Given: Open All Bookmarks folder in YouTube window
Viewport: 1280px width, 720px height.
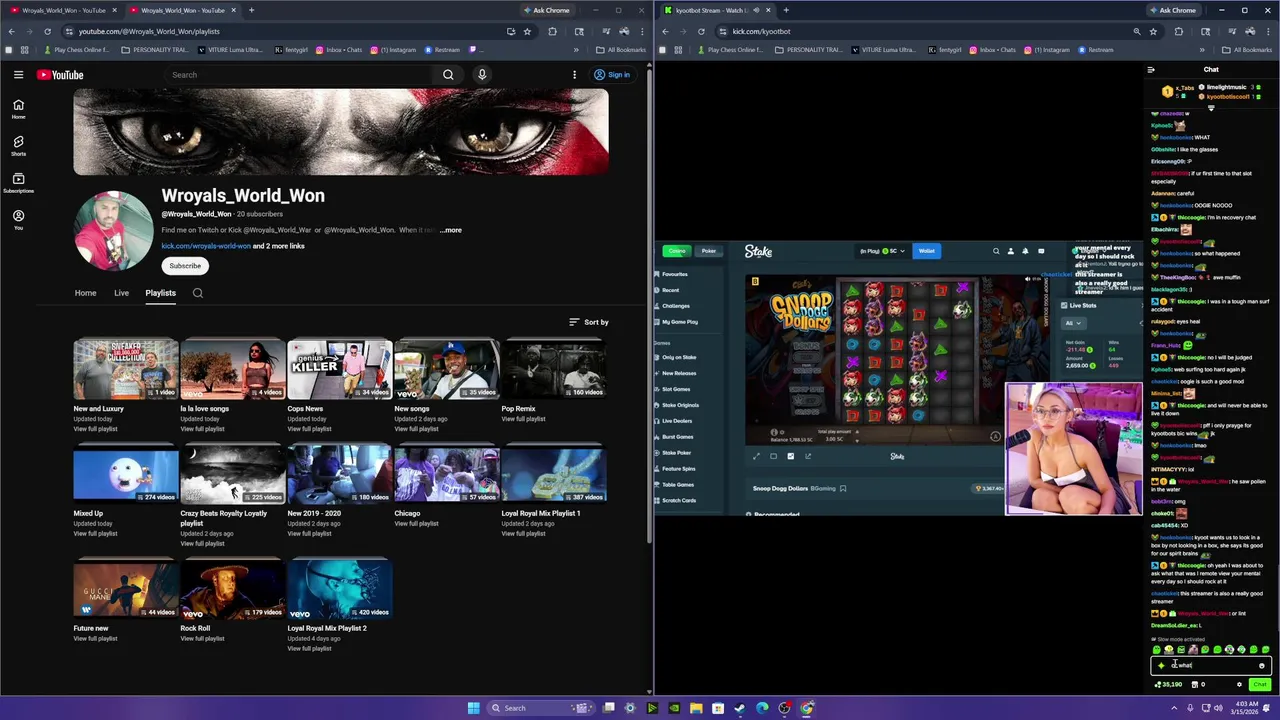Looking at the screenshot, I should click(621, 50).
